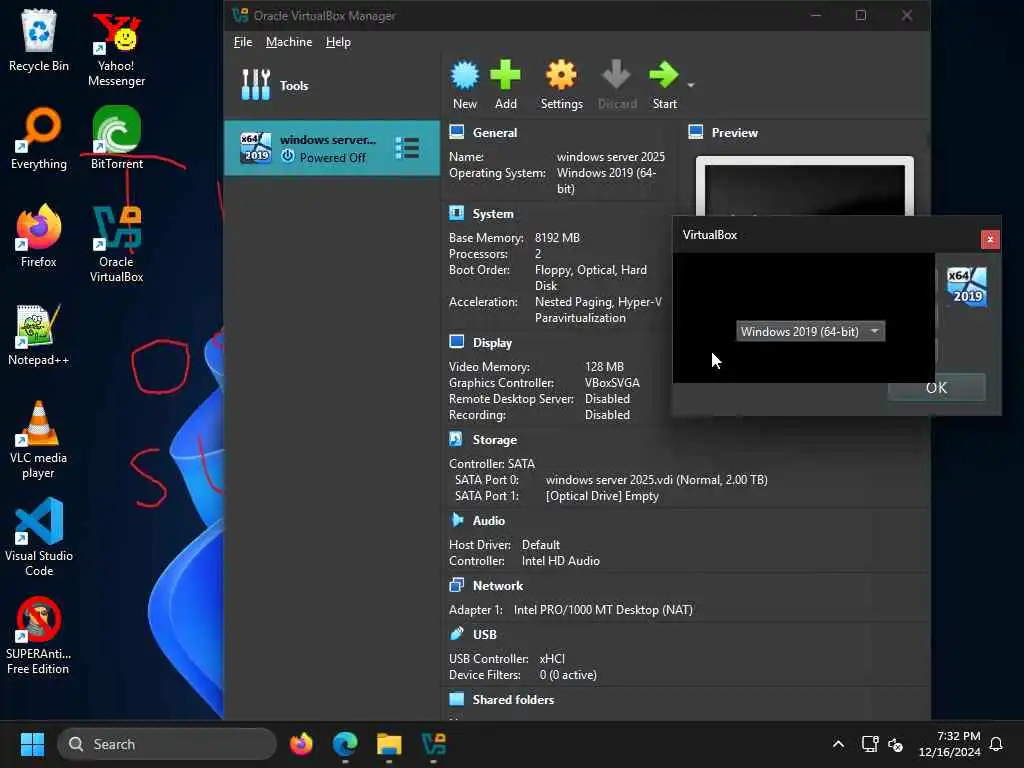Open the Help menu

pos(338,42)
